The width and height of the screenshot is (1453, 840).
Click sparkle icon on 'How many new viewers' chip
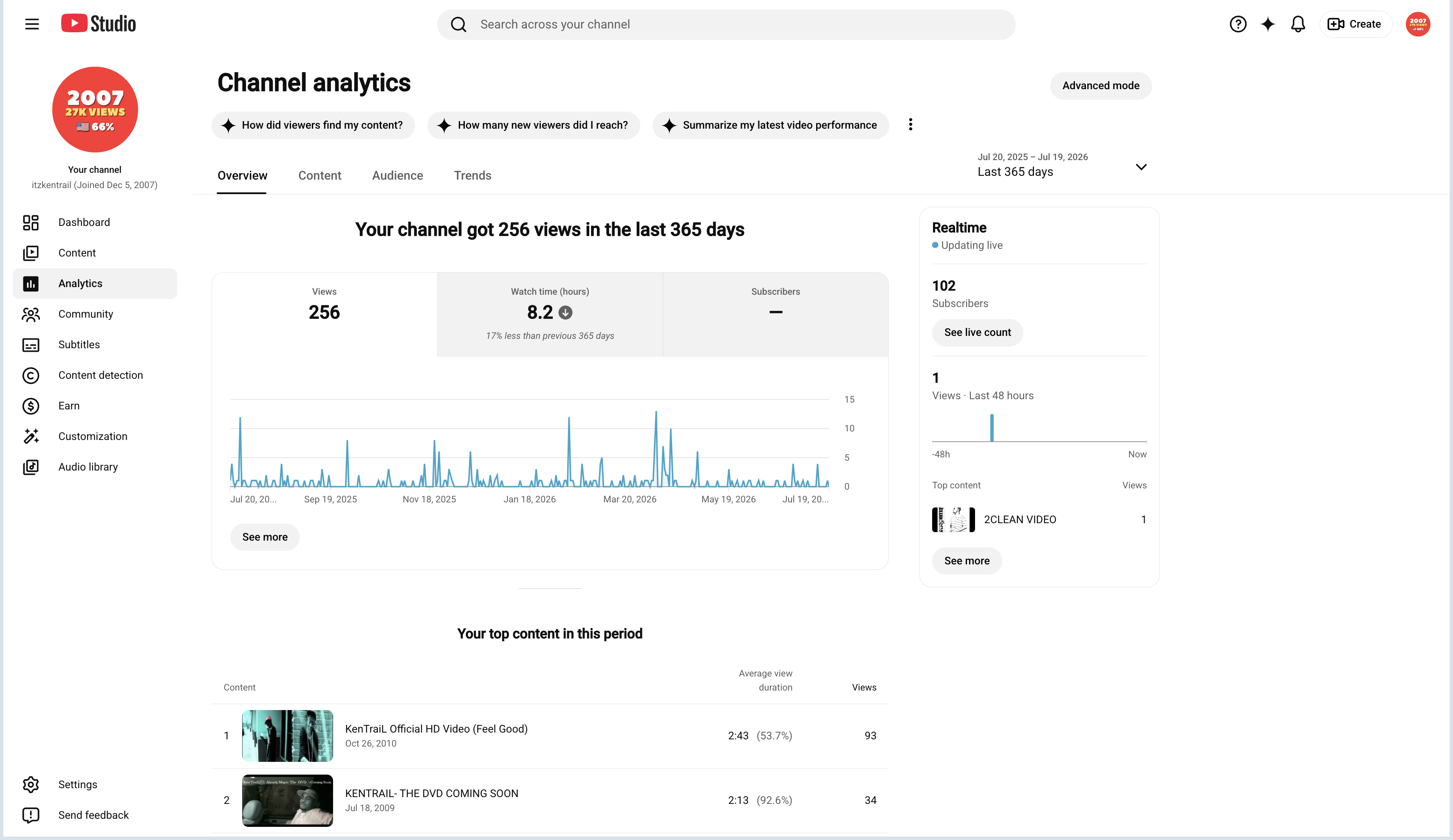pos(444,125)
